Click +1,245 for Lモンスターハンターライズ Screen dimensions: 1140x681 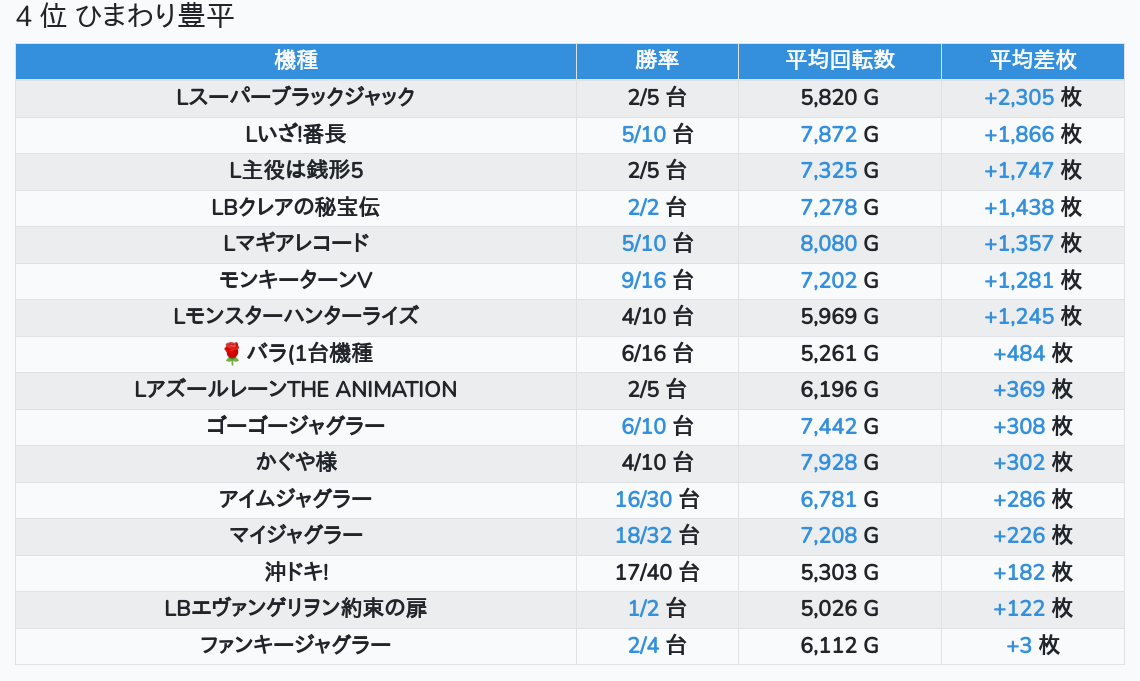[1018, 316]
